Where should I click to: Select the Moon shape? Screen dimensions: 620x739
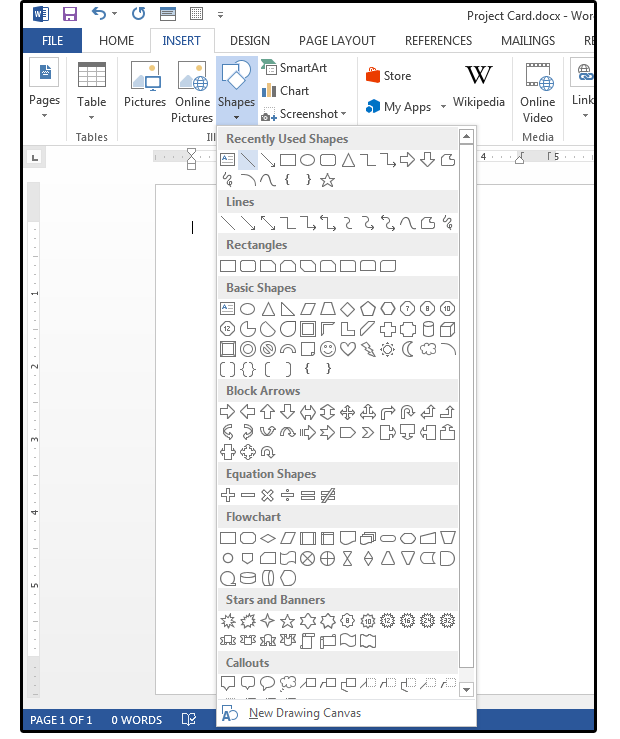click(408, 349)
